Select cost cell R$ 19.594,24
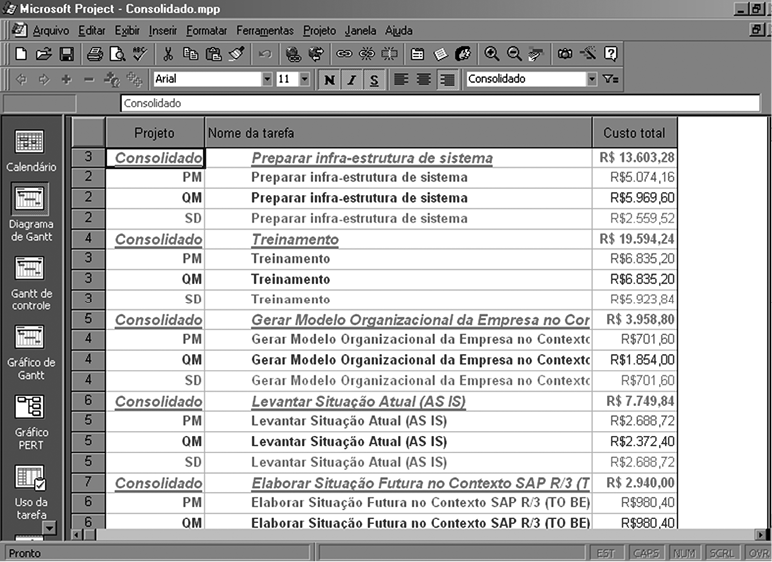 tap(635, 239)
